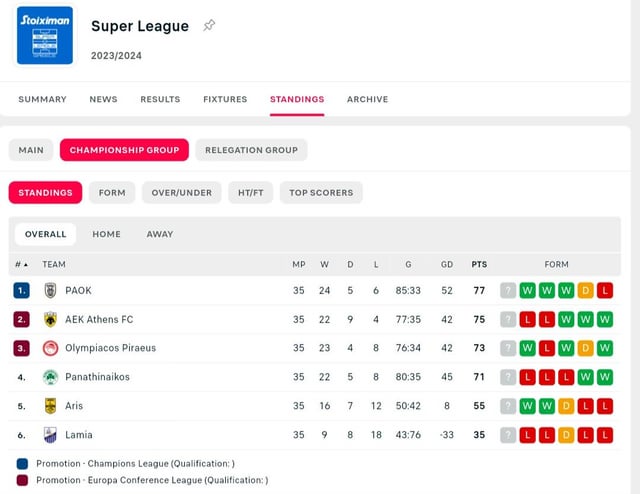Open Olympiacos Piraeus team page

pos(111,348)
